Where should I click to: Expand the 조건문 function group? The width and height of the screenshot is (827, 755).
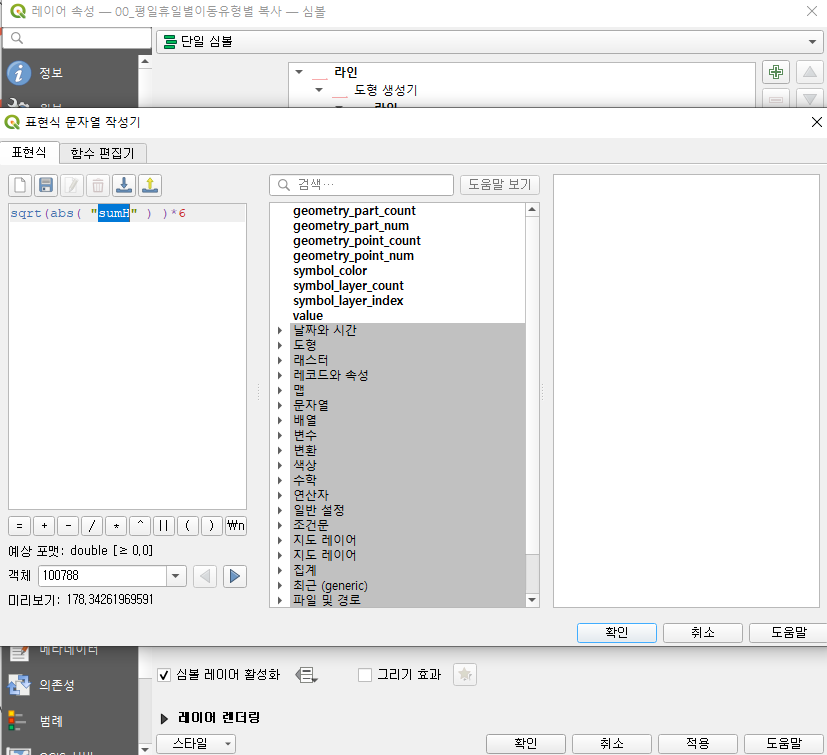(x=280, y=525)
